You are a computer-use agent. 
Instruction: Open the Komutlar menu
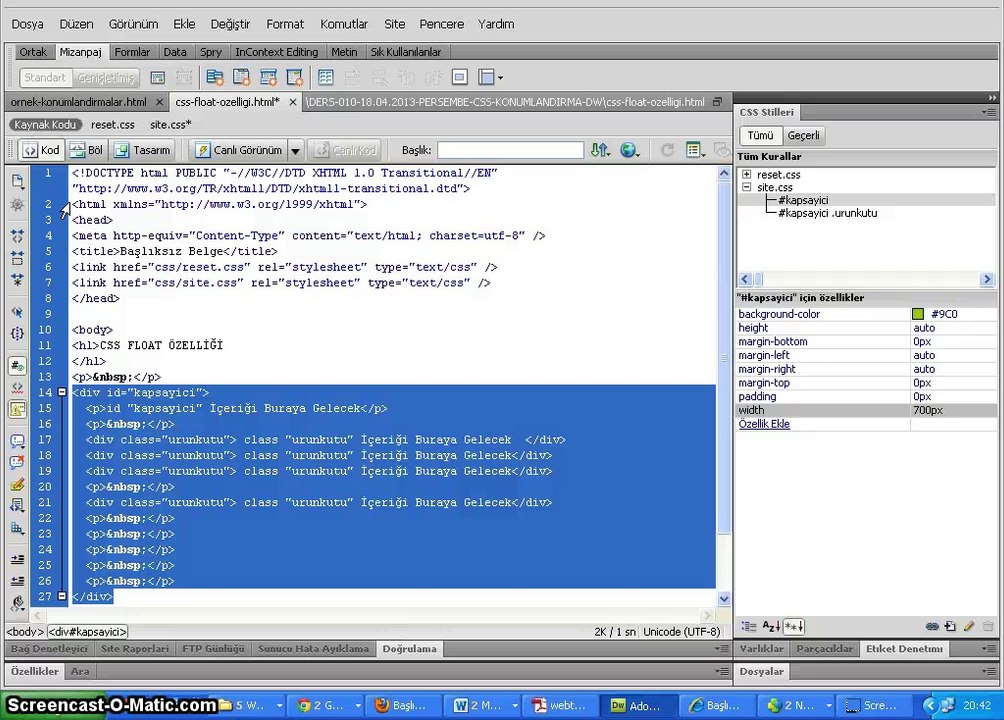point(344,24)
